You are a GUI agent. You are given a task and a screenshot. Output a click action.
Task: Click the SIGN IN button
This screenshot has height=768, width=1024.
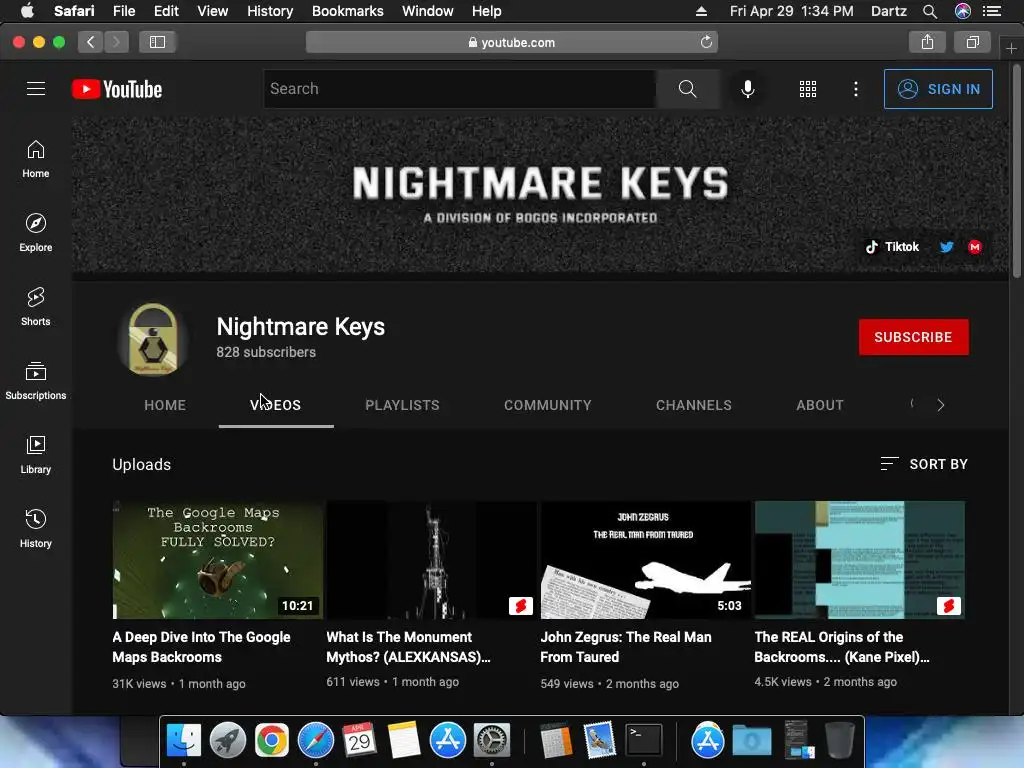pos(938,89)
